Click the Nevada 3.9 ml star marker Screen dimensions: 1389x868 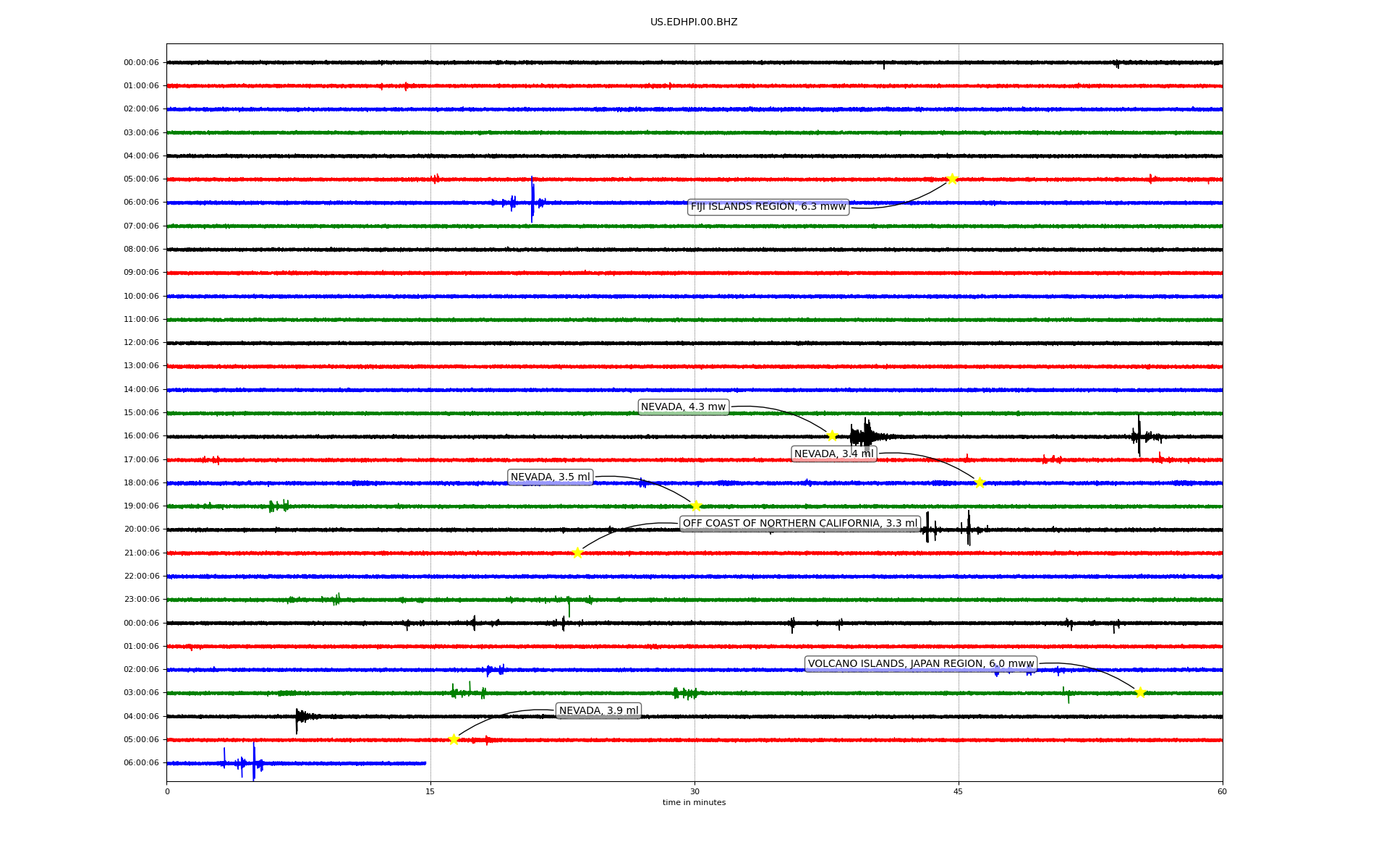click(x=454, y=739)
